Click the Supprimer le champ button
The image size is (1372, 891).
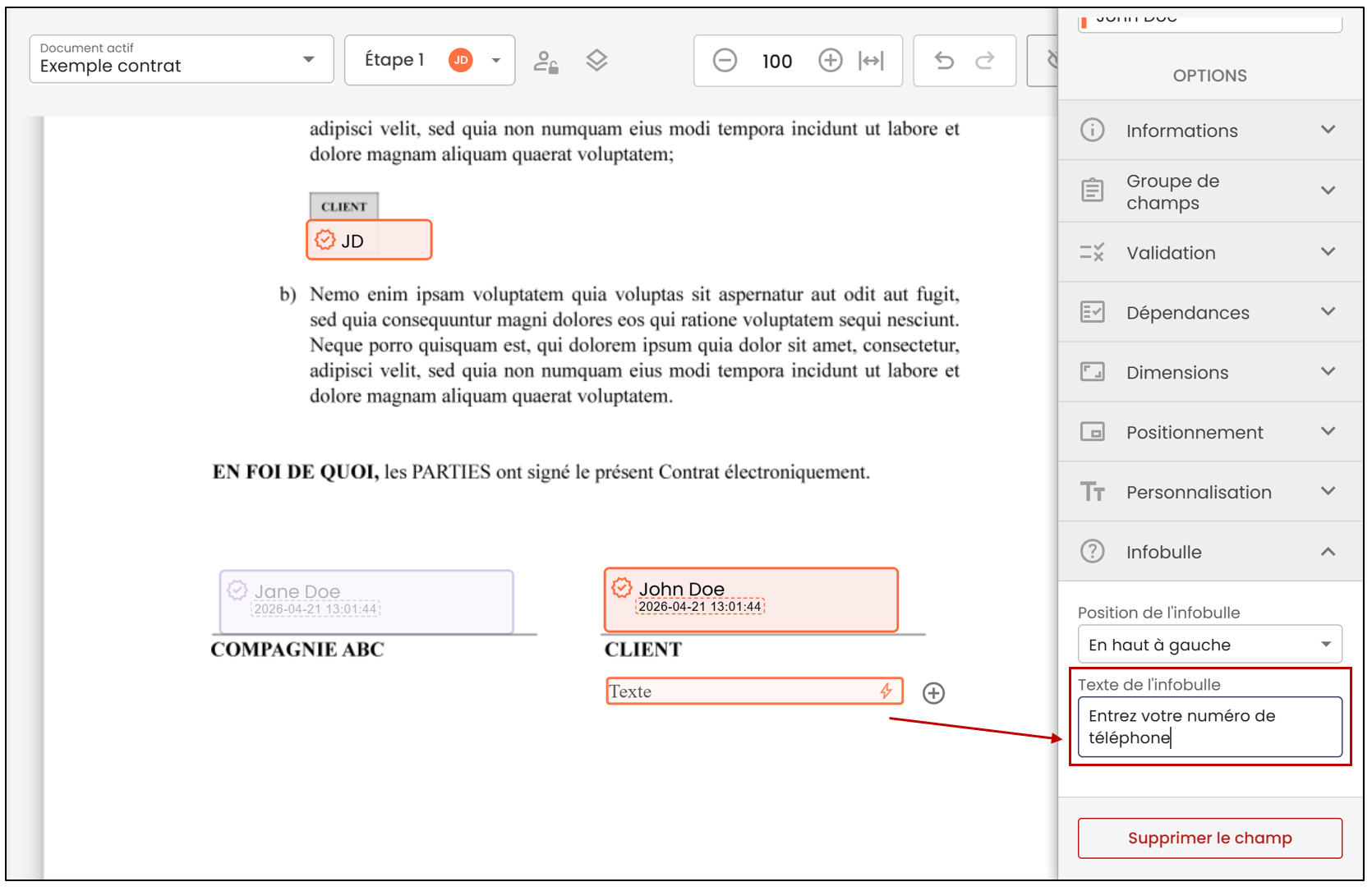coord(1209,838)
